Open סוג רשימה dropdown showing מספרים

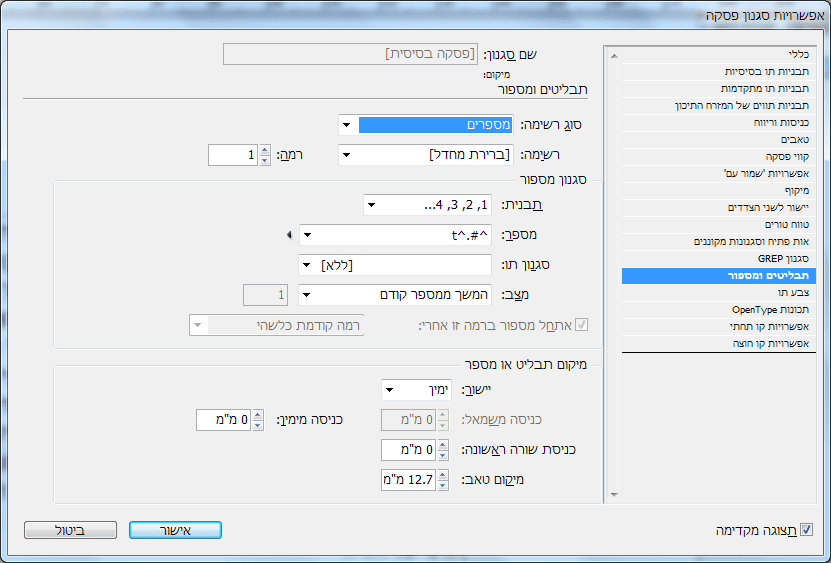tap(426, 125)
